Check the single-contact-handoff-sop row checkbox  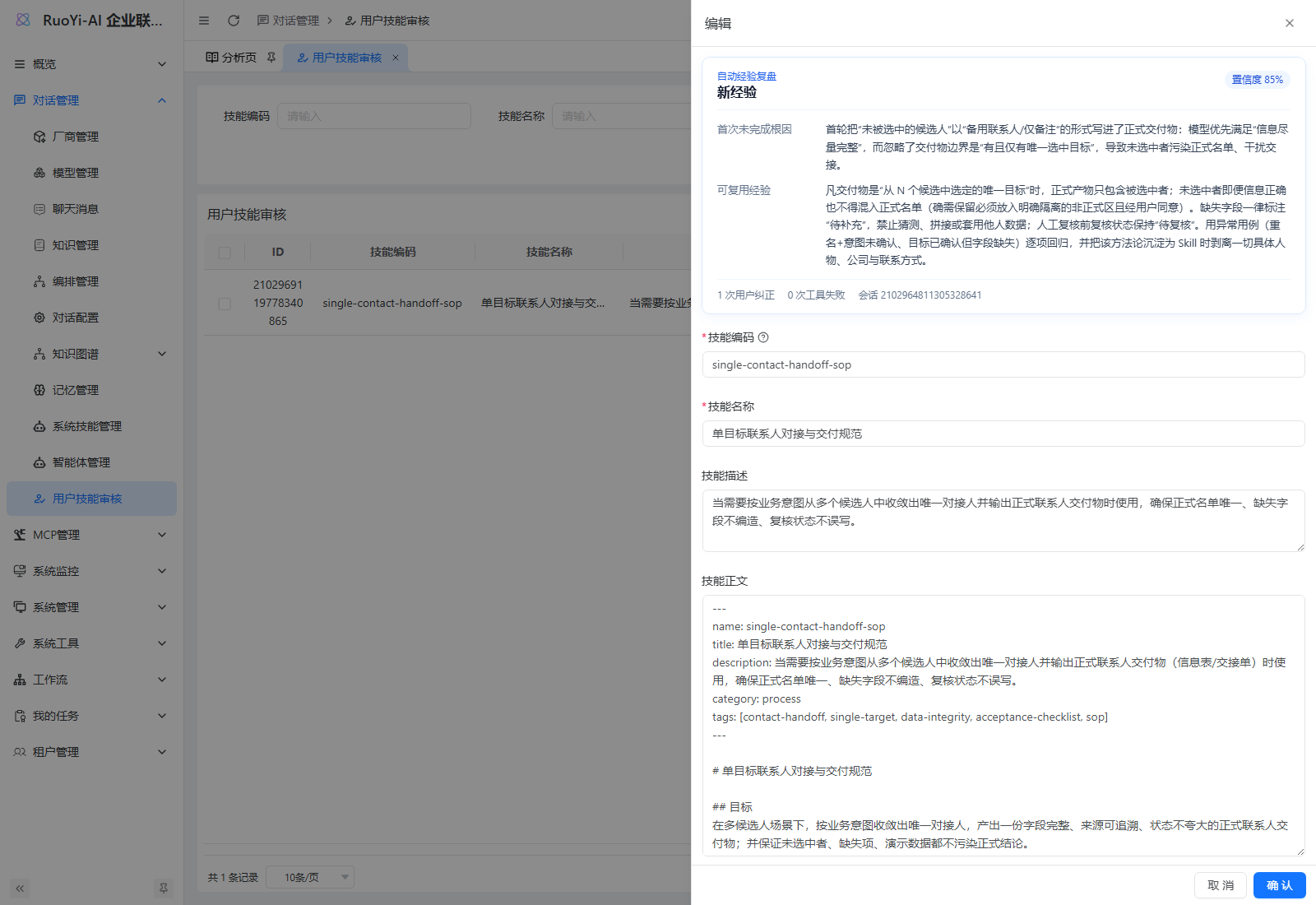click(x=225, y=304)
